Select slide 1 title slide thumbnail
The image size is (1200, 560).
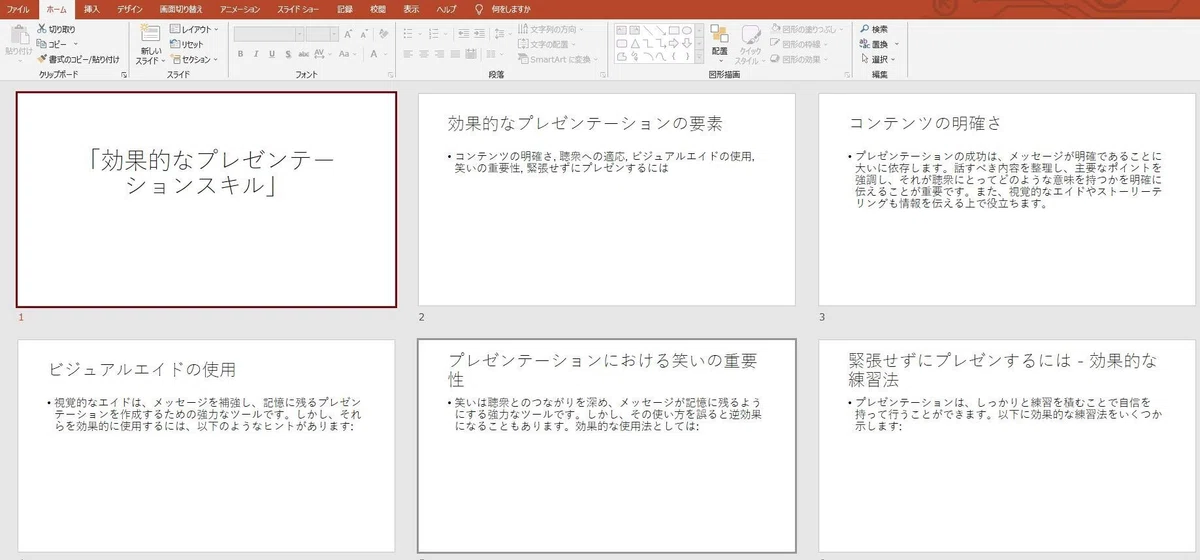point(206,199)
